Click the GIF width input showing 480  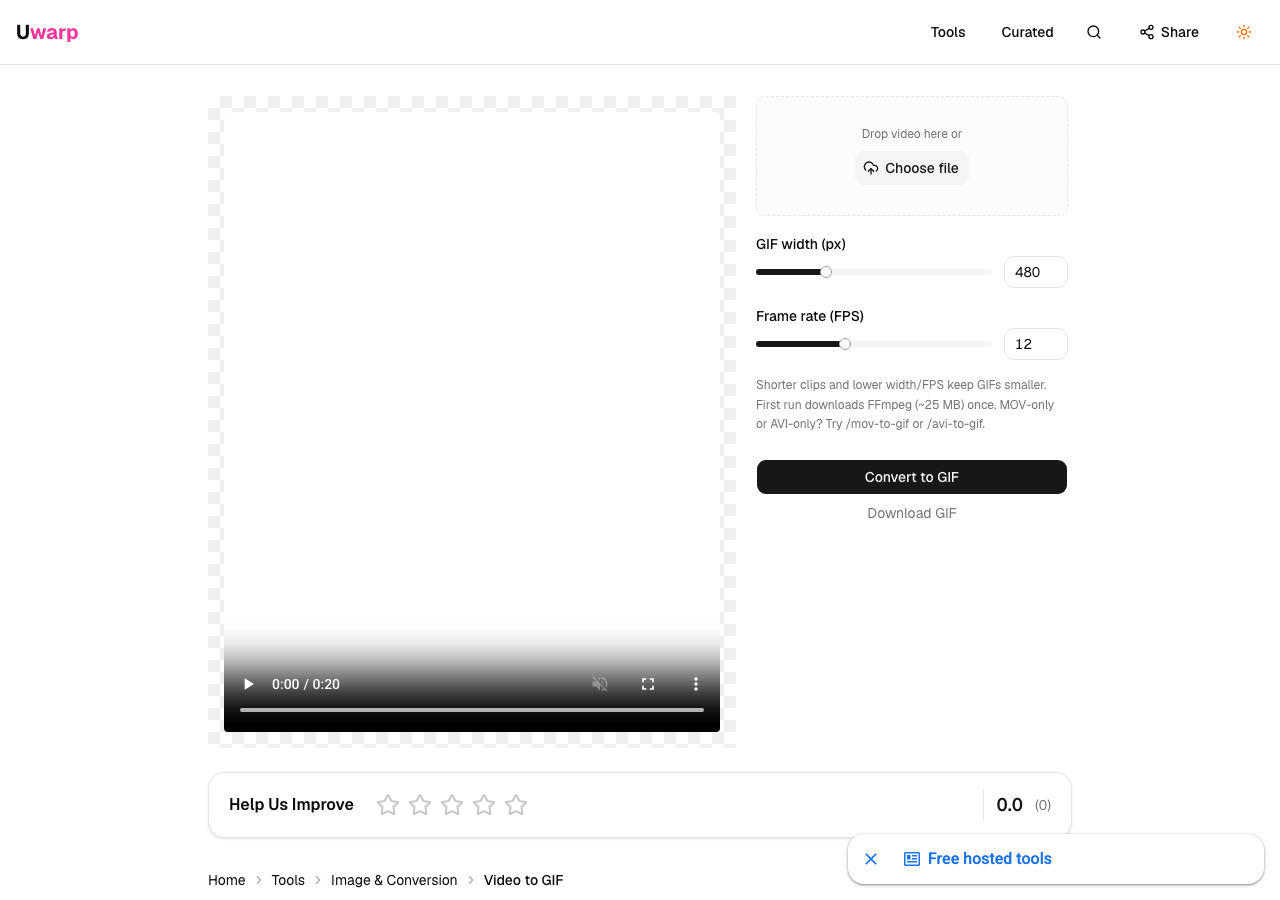click(x=1036, y=272)
